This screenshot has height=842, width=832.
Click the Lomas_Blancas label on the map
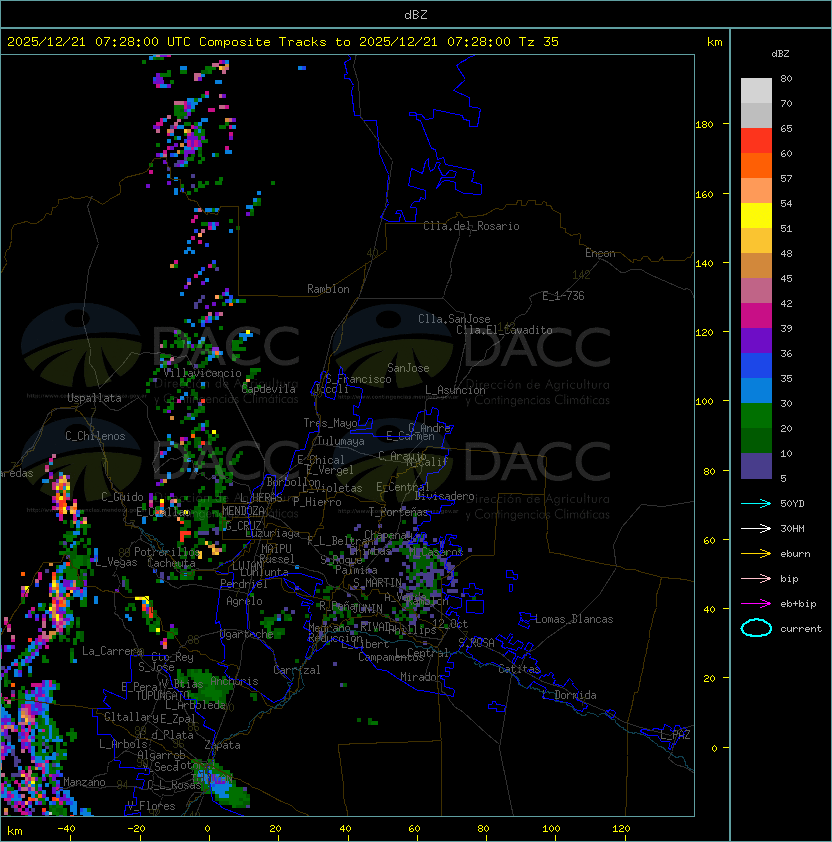(x=574, y=619)
